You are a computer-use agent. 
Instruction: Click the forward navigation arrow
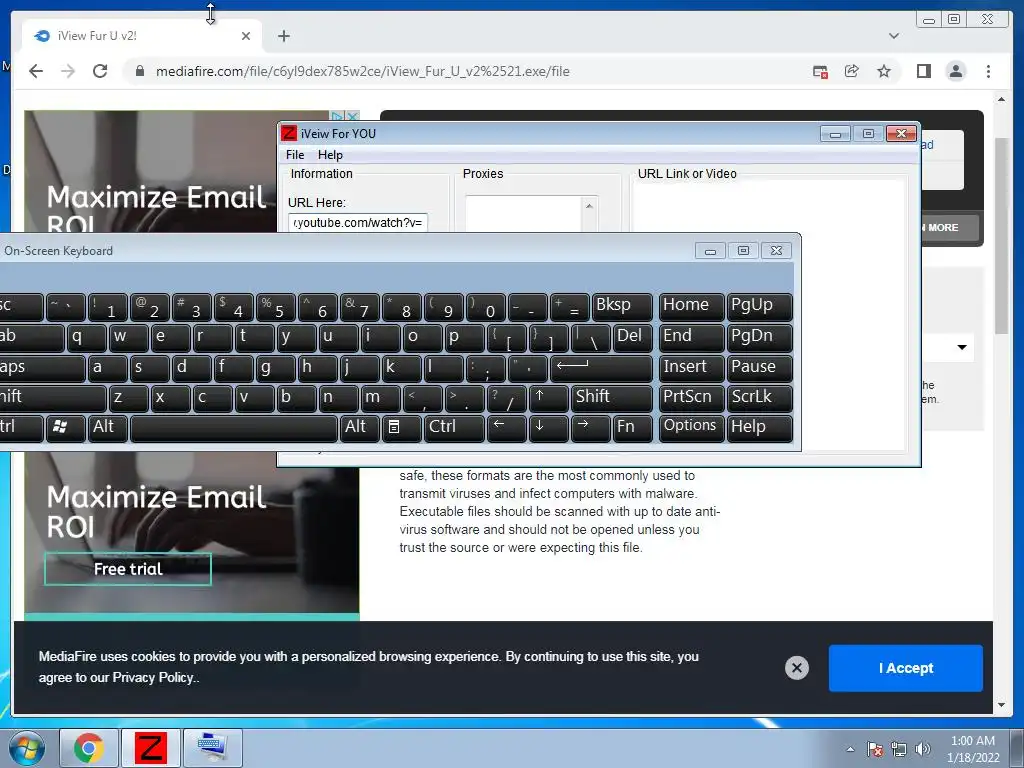[x=68, y=71]
